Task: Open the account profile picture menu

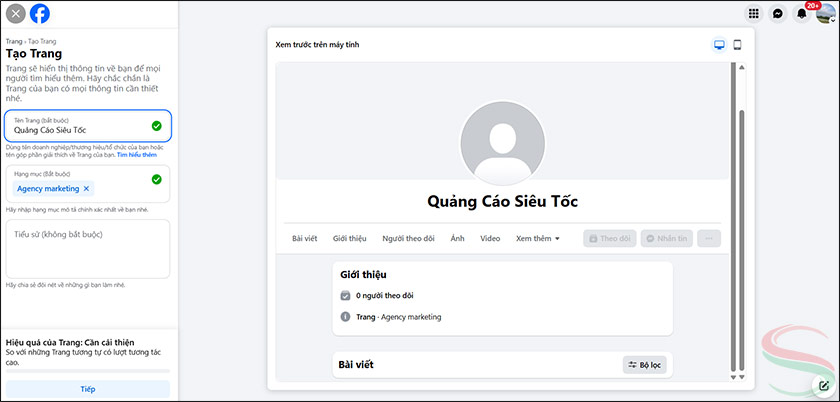Action: click(826, 14)
